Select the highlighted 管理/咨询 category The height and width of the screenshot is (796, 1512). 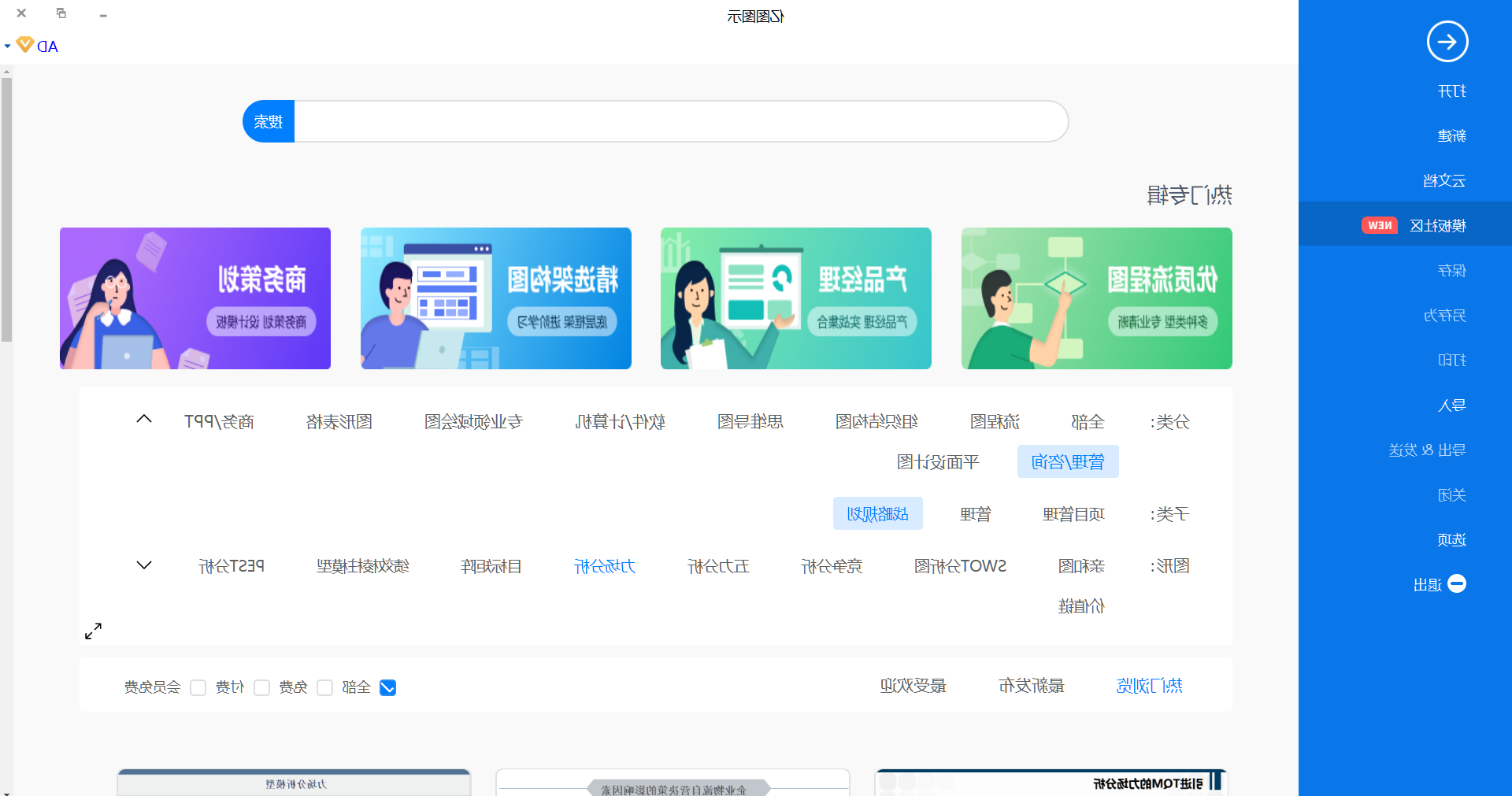click(1068, 461)
